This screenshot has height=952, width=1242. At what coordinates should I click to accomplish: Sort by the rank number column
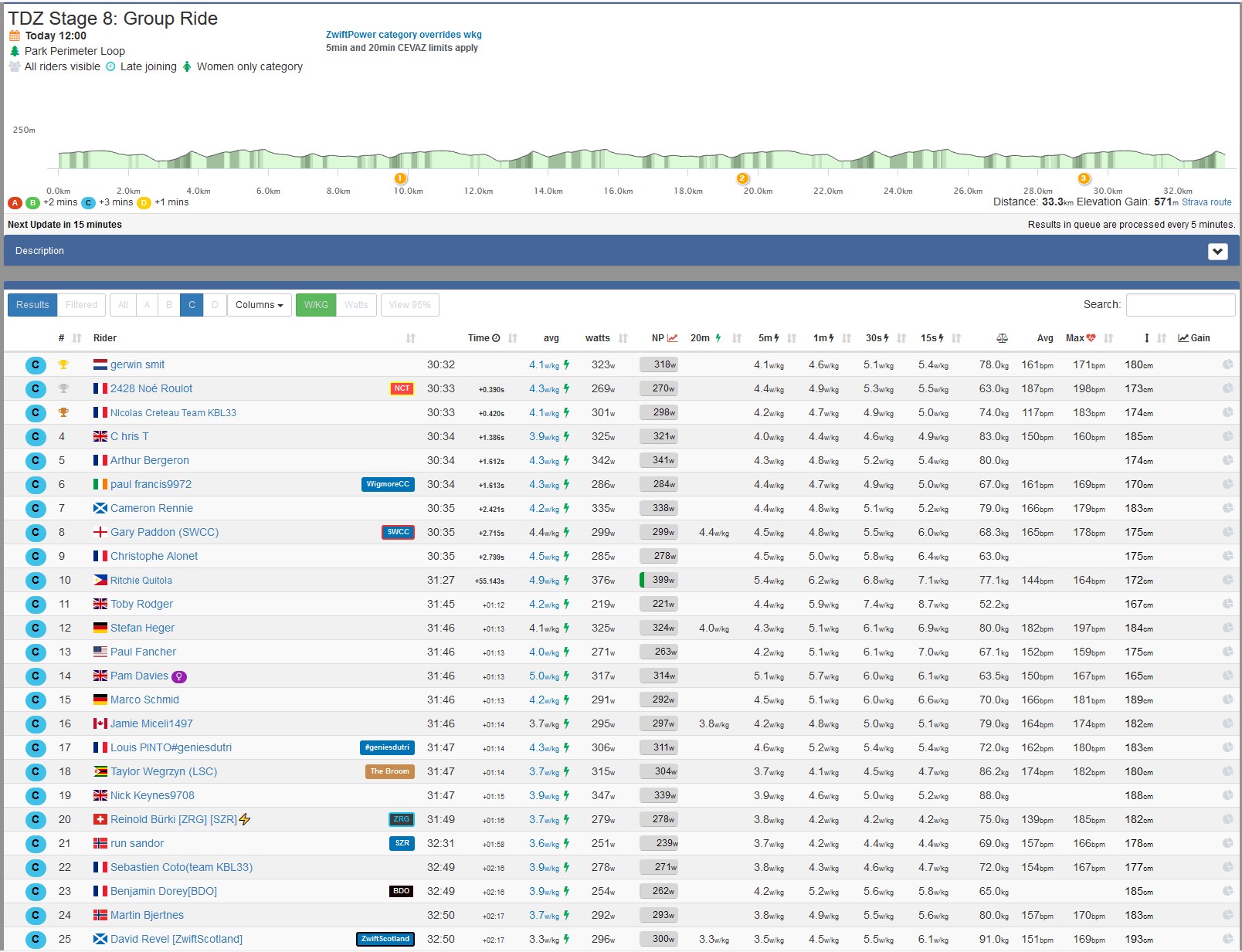click(x=77, y=338)
